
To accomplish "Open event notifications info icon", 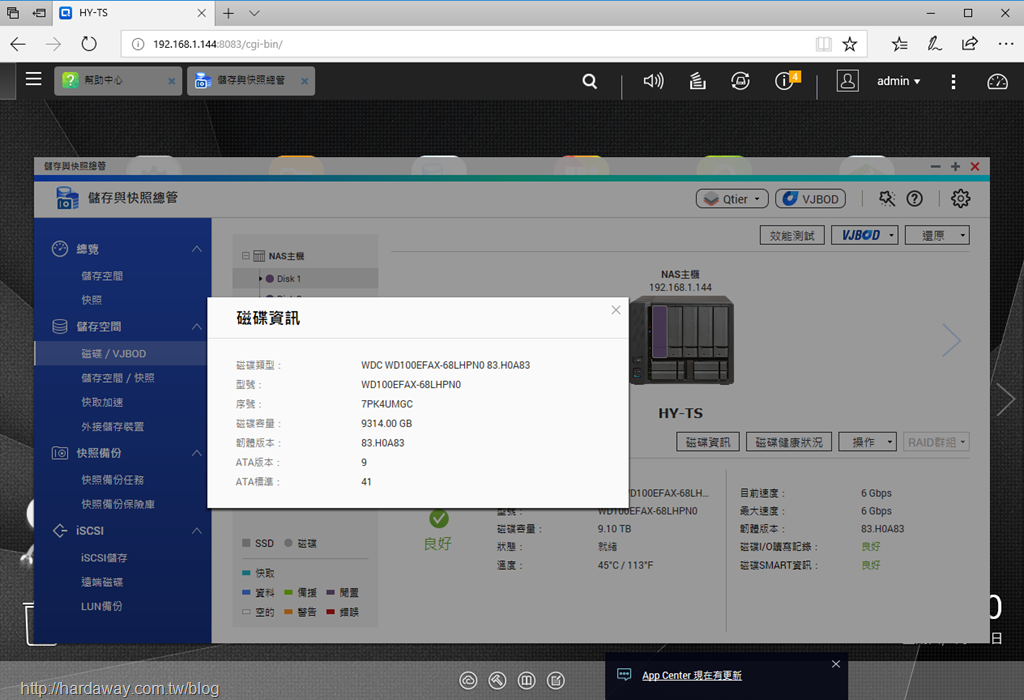I will tap(786, 80).
